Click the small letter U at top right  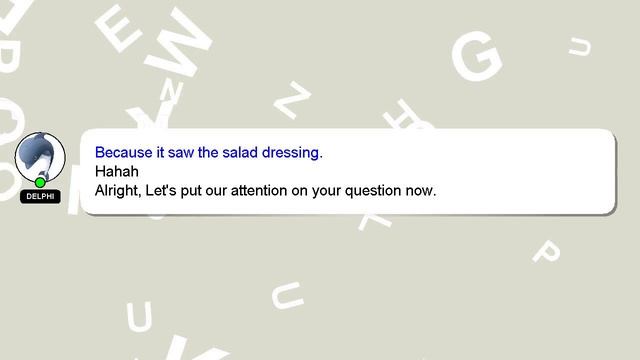pyautogui.click(x=580, y=47)
